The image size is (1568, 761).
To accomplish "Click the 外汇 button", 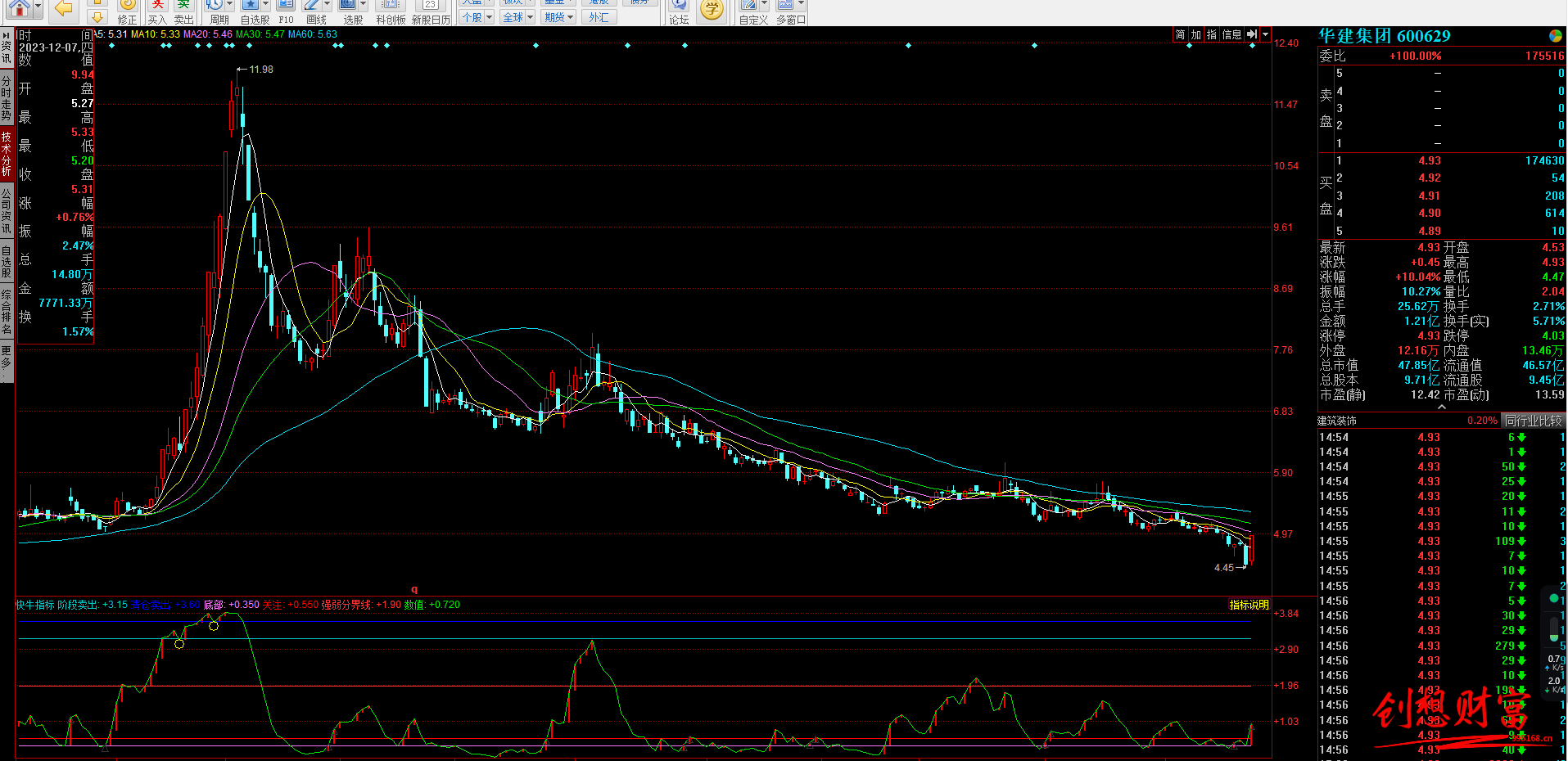I will tap(599, 17).
